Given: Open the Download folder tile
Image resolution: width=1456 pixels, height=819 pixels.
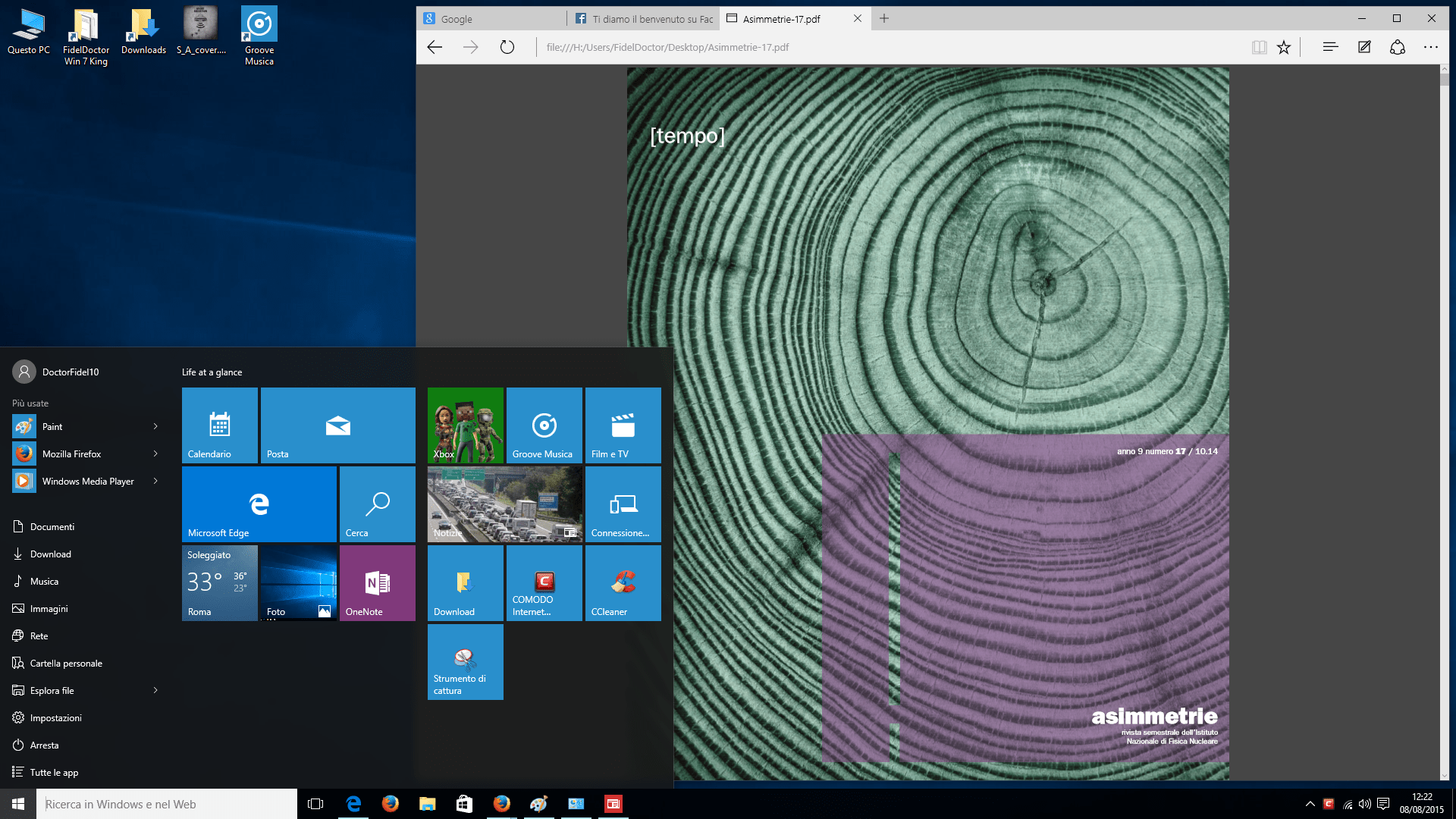Looking at the screenshot, I should 466,583.
